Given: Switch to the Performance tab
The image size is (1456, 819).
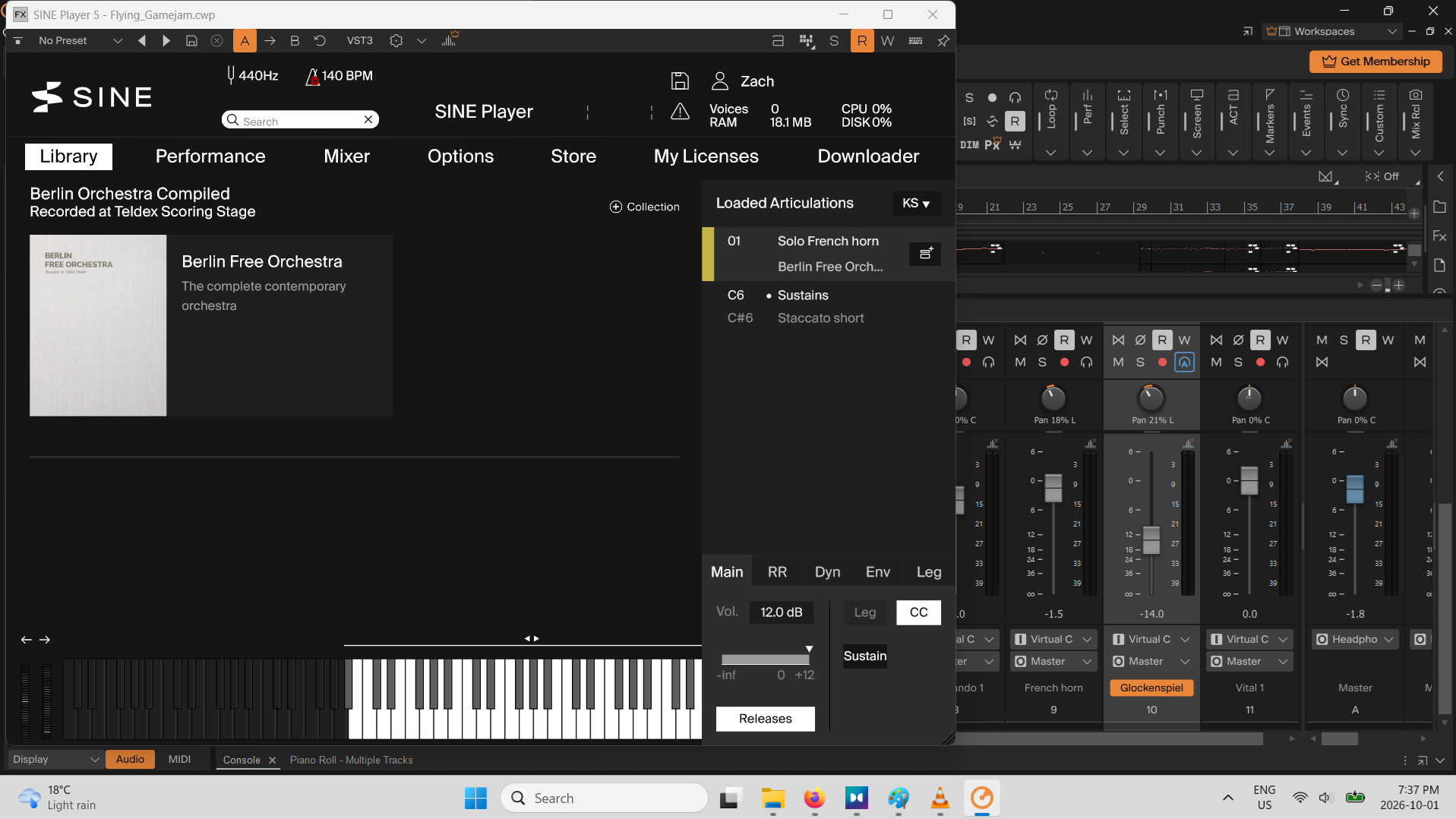Looking at the screenshot, I should 210,157.
